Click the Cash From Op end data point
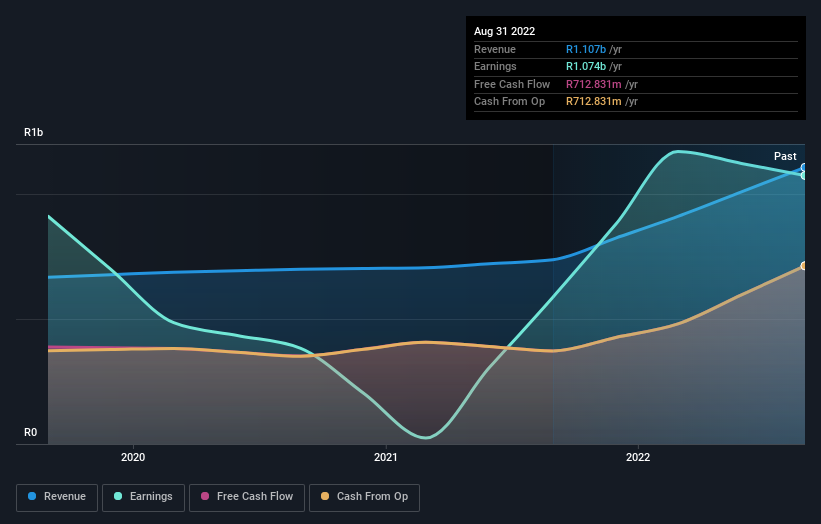This screenshot has height=524, width=821. click(x=804, y=266)
